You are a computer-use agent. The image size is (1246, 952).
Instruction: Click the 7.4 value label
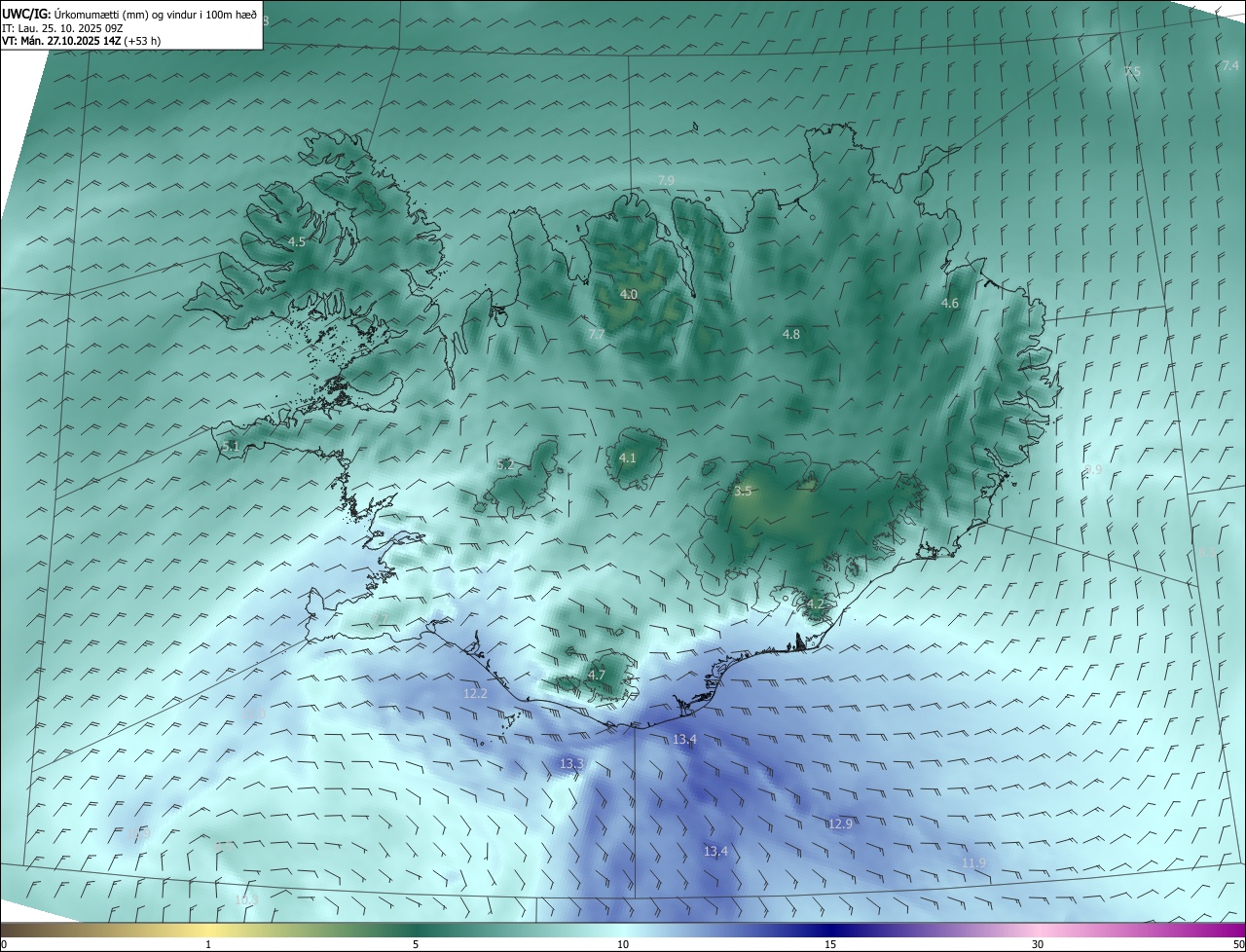click(1230, 65)
